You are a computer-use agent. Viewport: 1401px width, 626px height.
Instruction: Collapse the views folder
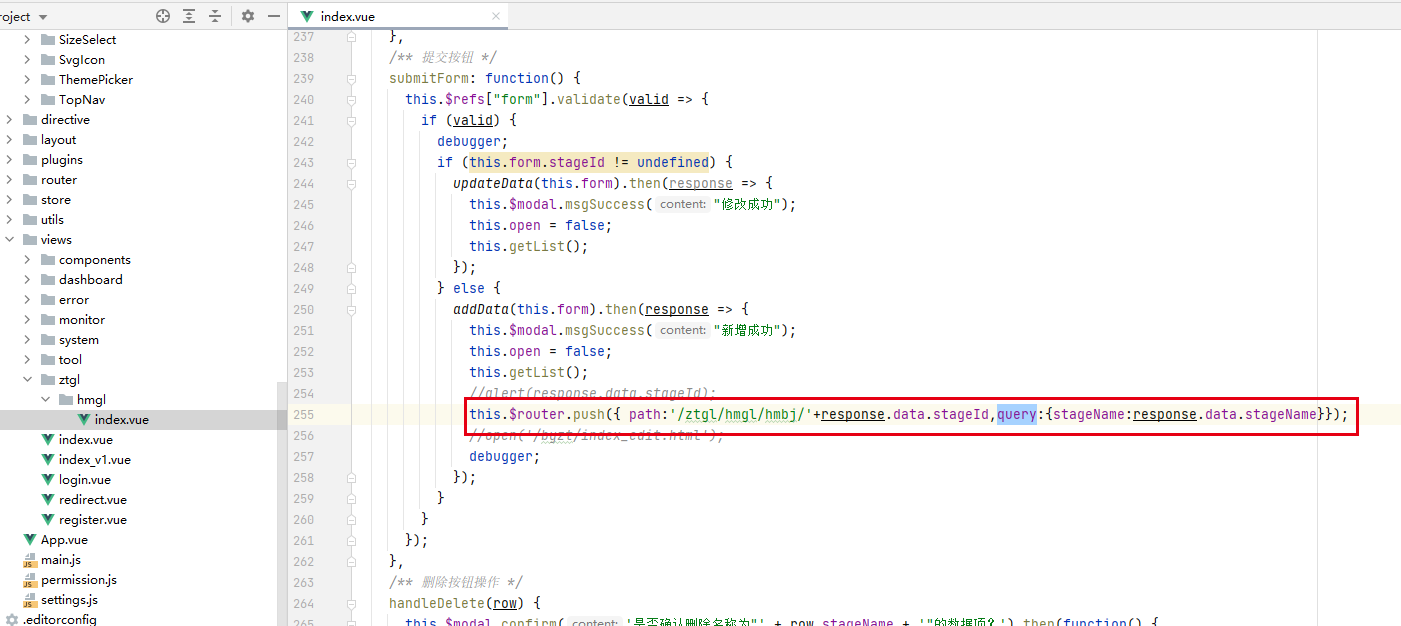click(9, 240)
